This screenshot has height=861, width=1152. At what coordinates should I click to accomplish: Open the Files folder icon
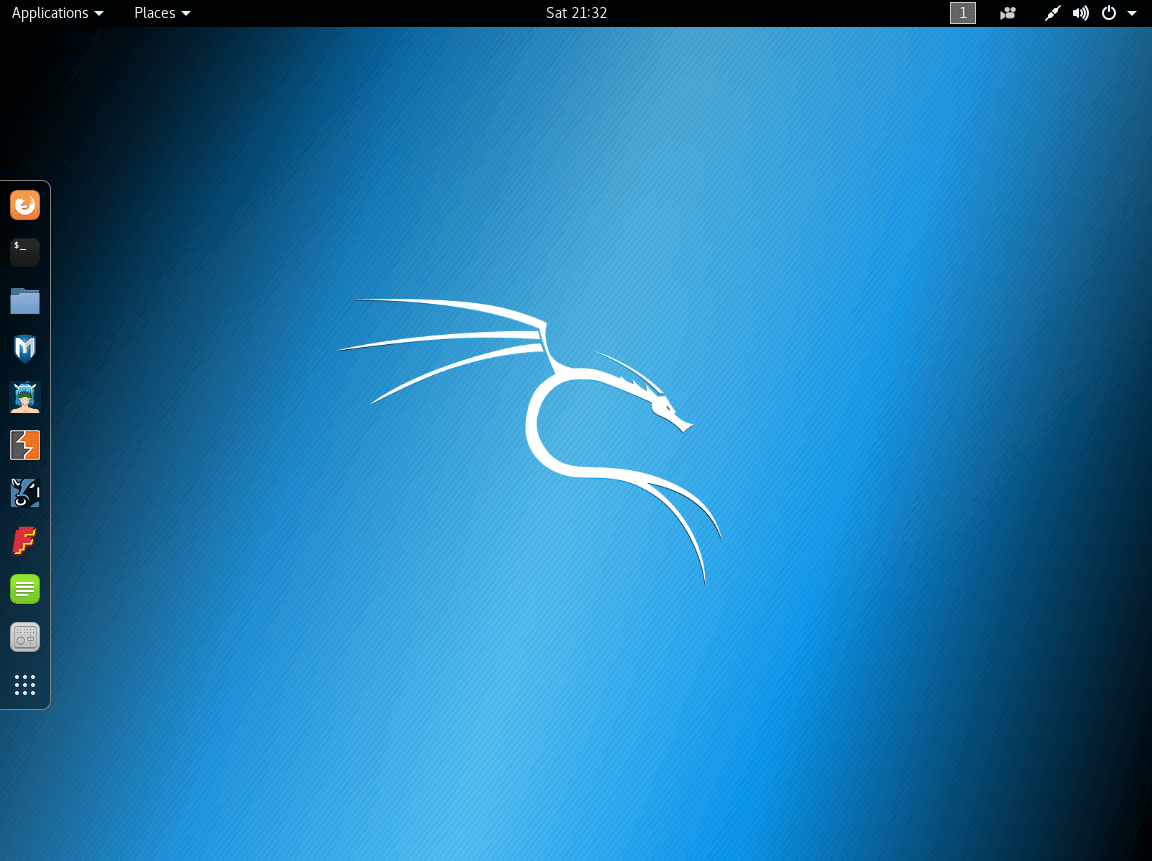(x=25, y=301)
